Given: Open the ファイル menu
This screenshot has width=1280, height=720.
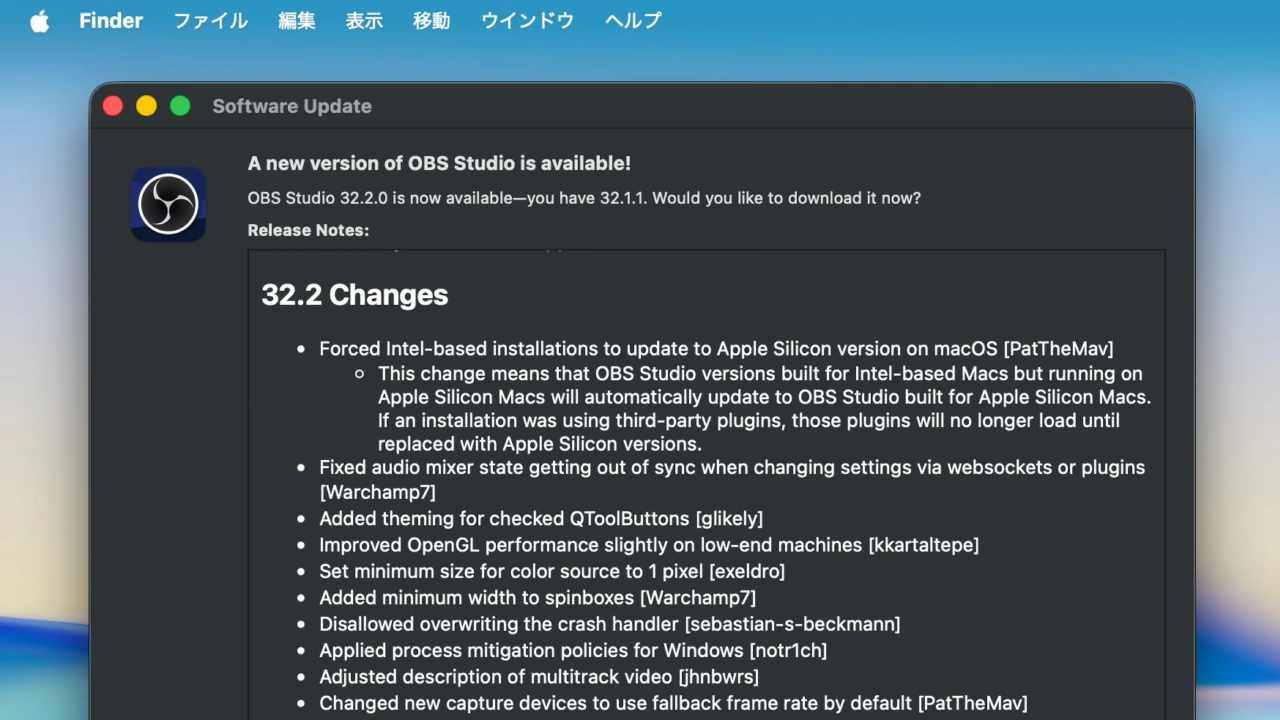Looking at the screenshot, I should pos(210,21).
